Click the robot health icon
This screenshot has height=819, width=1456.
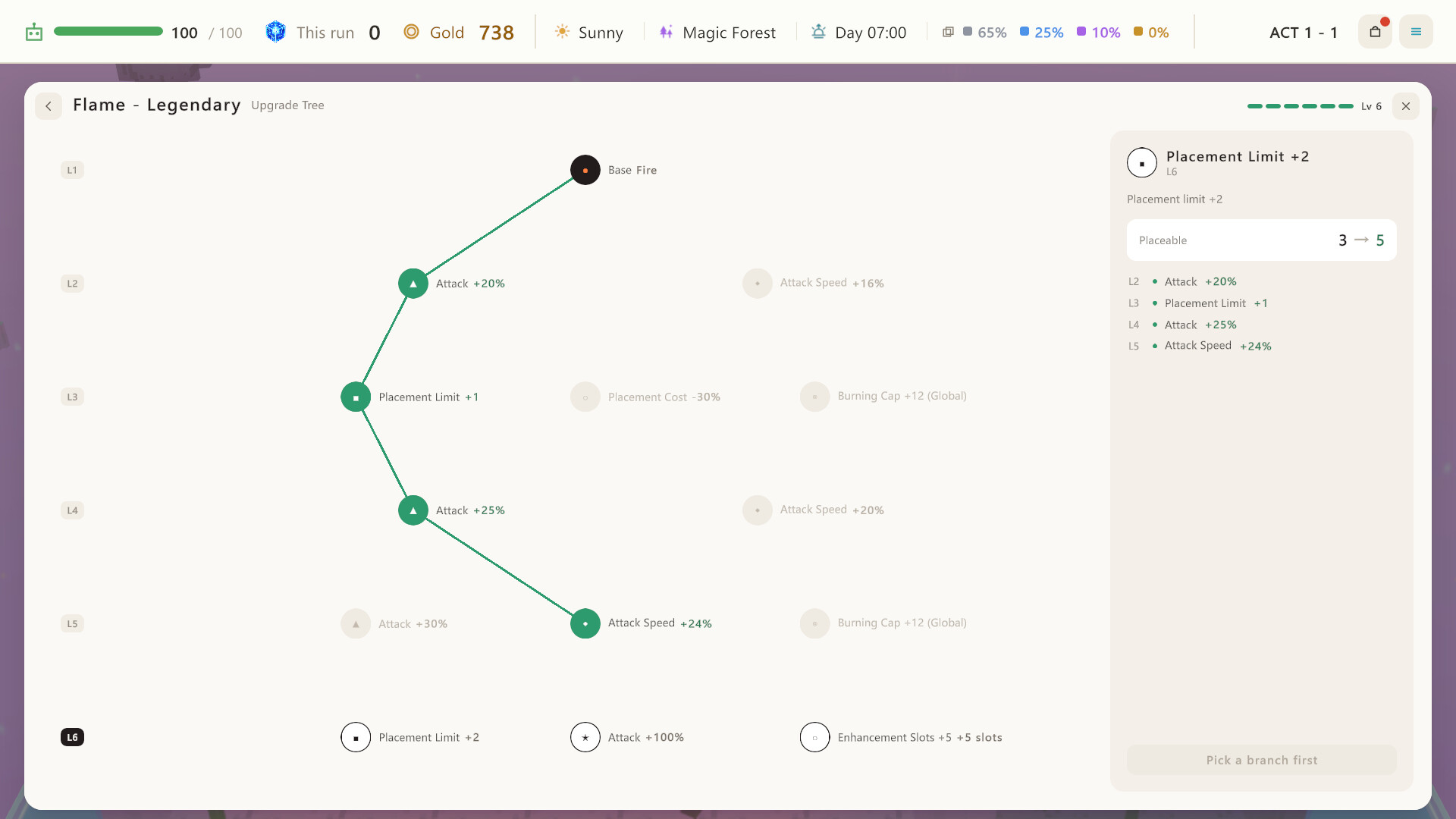pyautogui.click(x=34, y=33)
